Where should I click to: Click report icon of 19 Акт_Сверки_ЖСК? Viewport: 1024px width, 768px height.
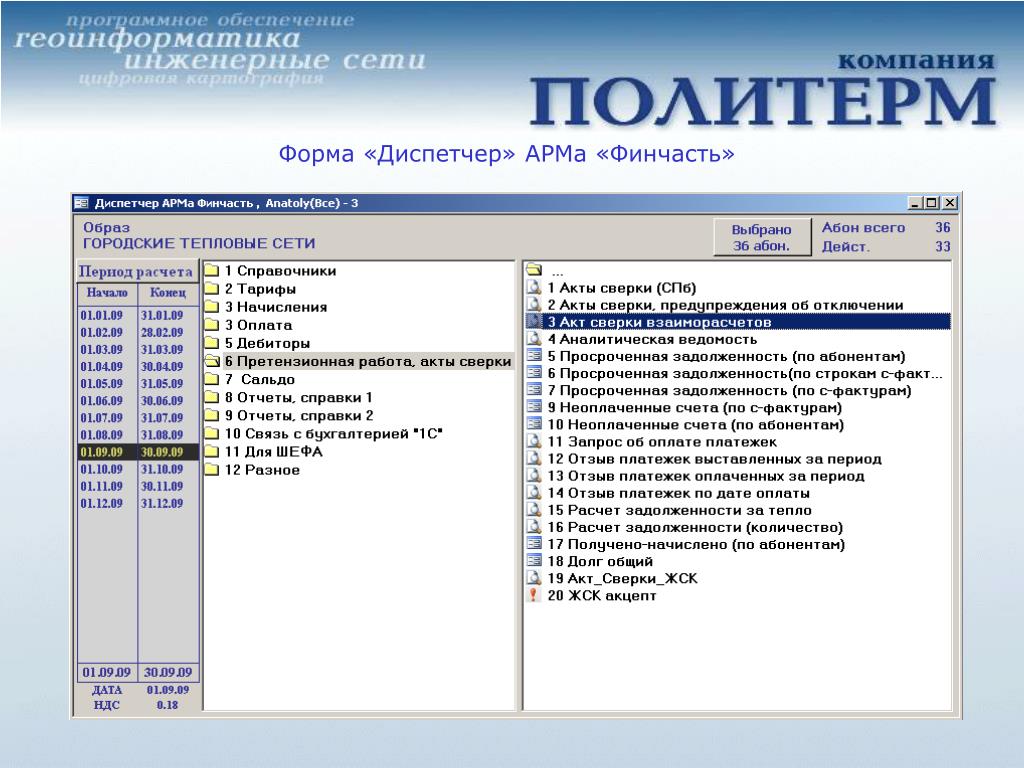point(534,578)
